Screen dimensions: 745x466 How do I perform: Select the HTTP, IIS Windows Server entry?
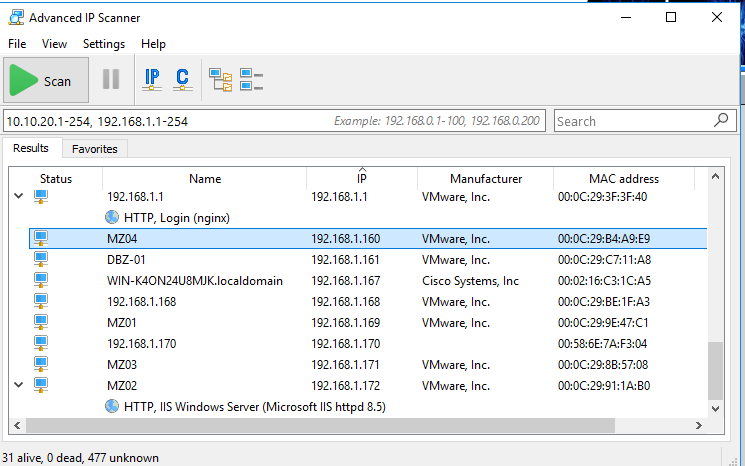(x=255, y=407)
